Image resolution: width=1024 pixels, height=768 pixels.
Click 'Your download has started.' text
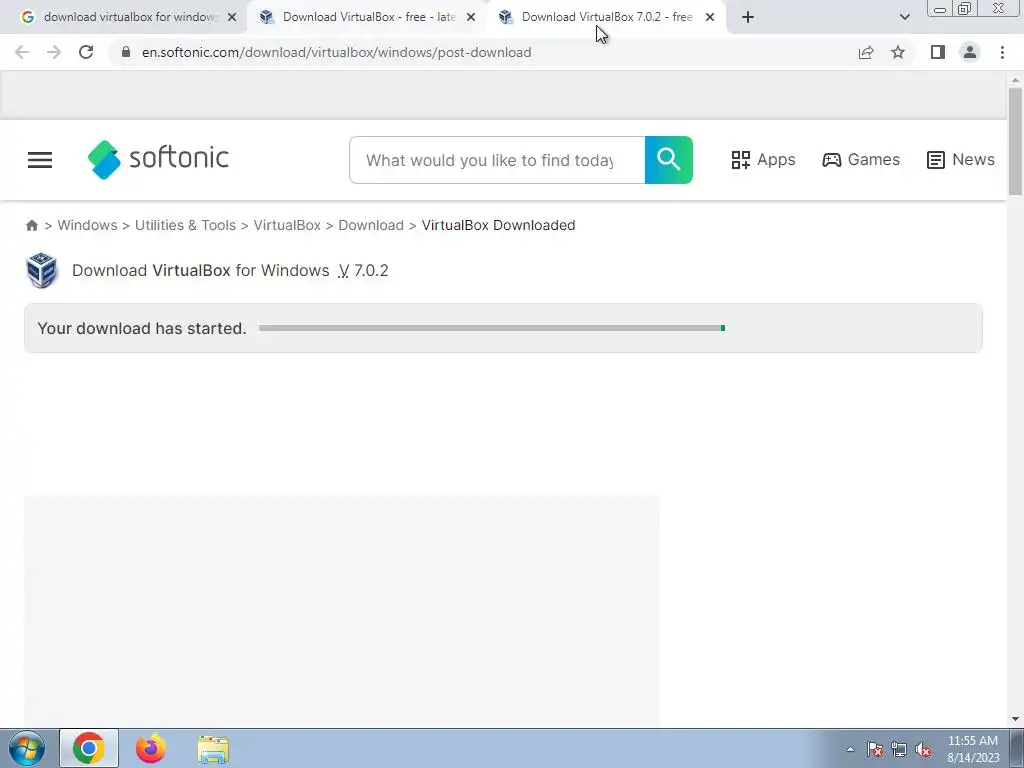(x=142, y=328)
